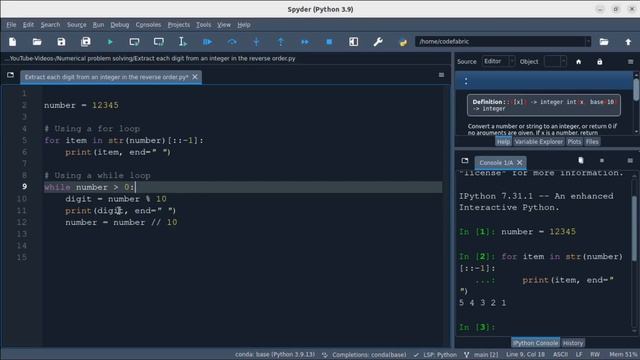Image resolution: width=640 pixels, height=360 pixels.
Task: Open PYTHONPATH manager icon
Action: (x=403, y=42)
